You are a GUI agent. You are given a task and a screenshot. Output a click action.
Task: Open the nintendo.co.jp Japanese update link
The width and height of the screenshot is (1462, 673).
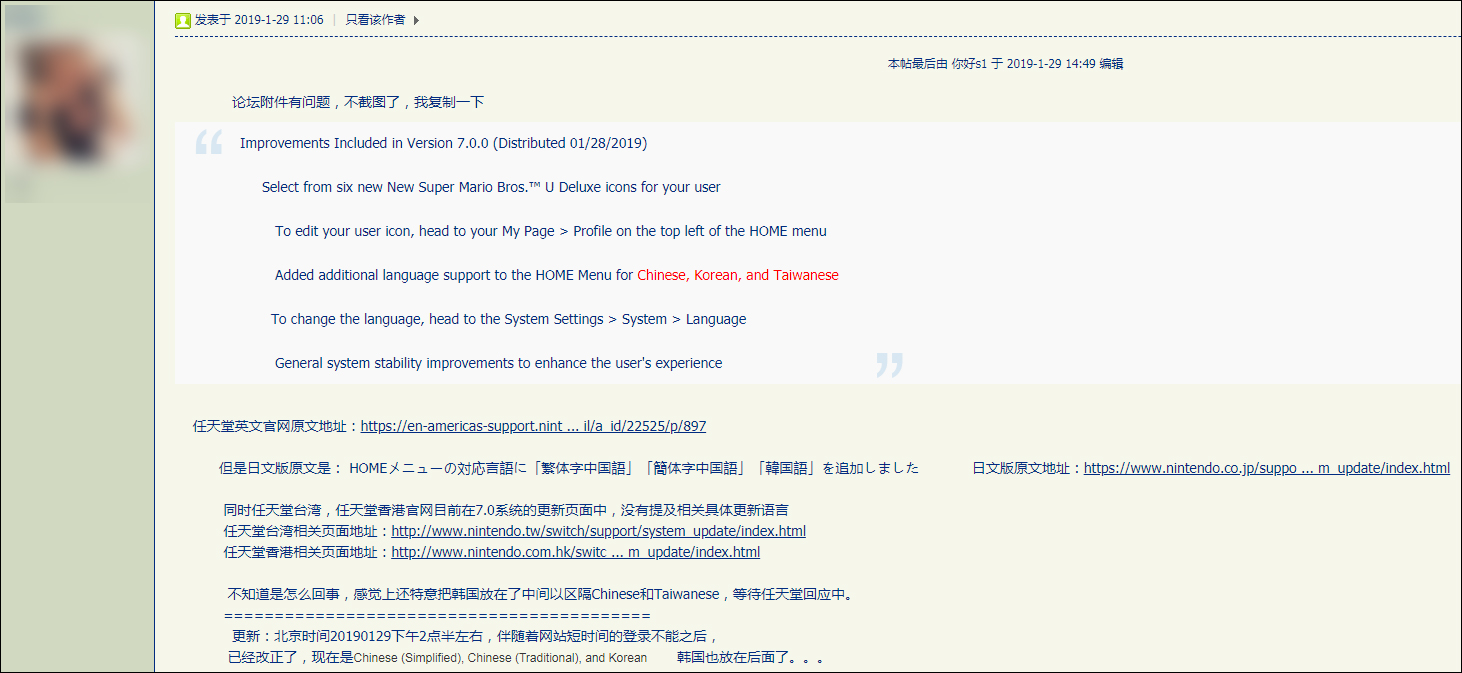[x=1267, y=468]
